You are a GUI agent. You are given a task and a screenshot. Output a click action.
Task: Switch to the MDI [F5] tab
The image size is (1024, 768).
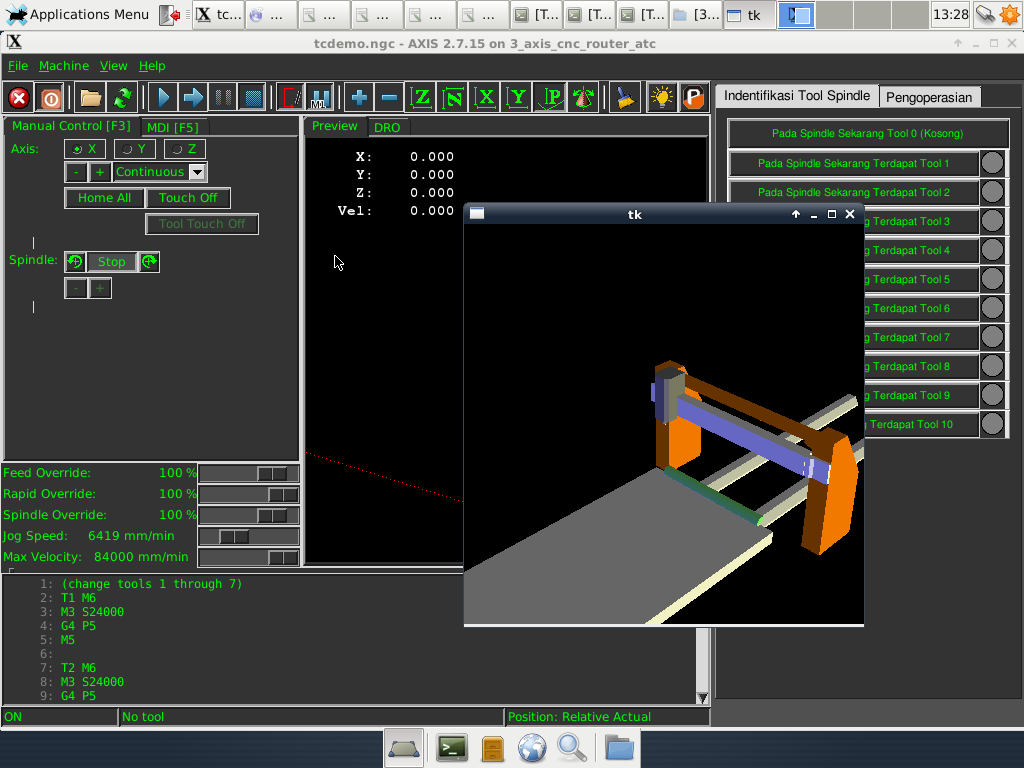pos(172,127)
